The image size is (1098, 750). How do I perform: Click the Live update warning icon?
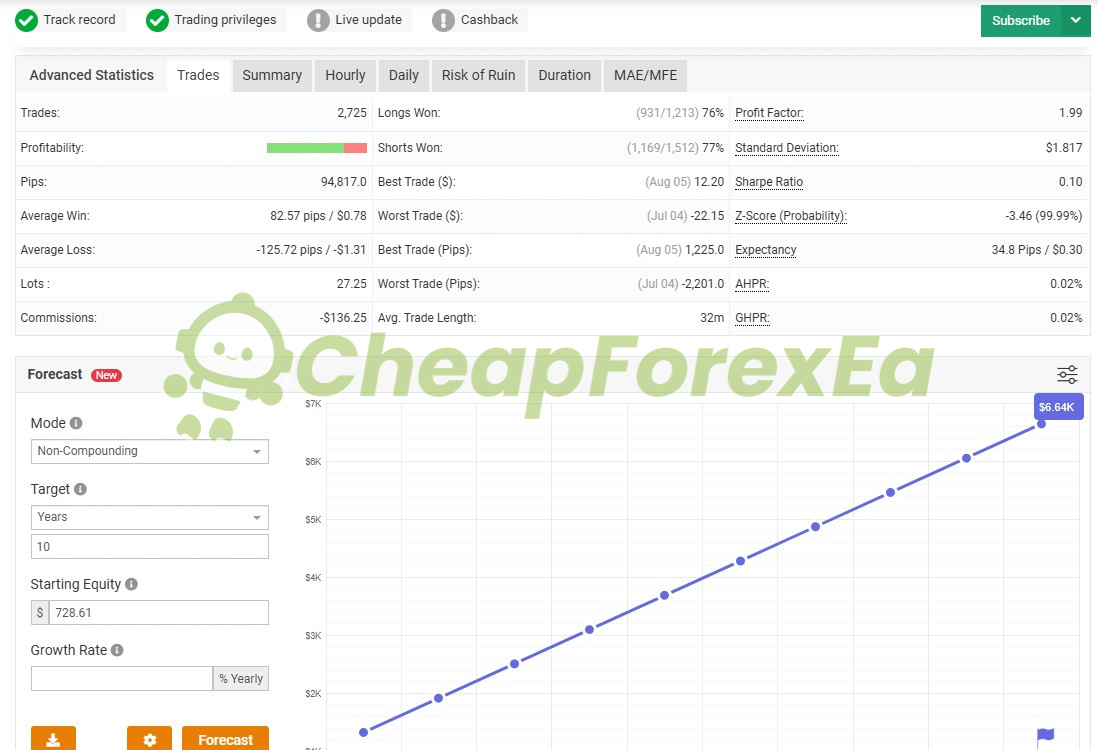pyautogui.click(x=318, y=20)
